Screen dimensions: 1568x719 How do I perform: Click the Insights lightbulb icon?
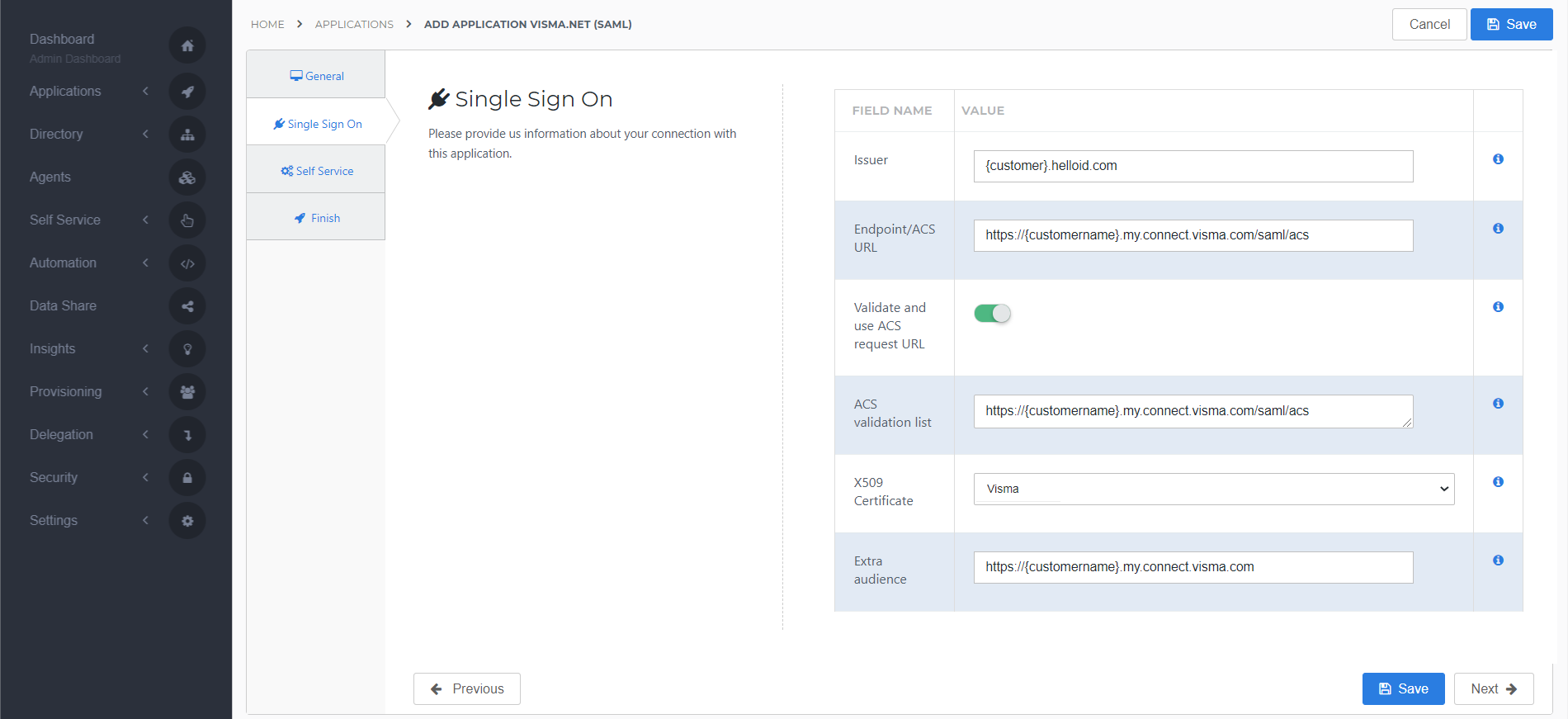[187, 349]
